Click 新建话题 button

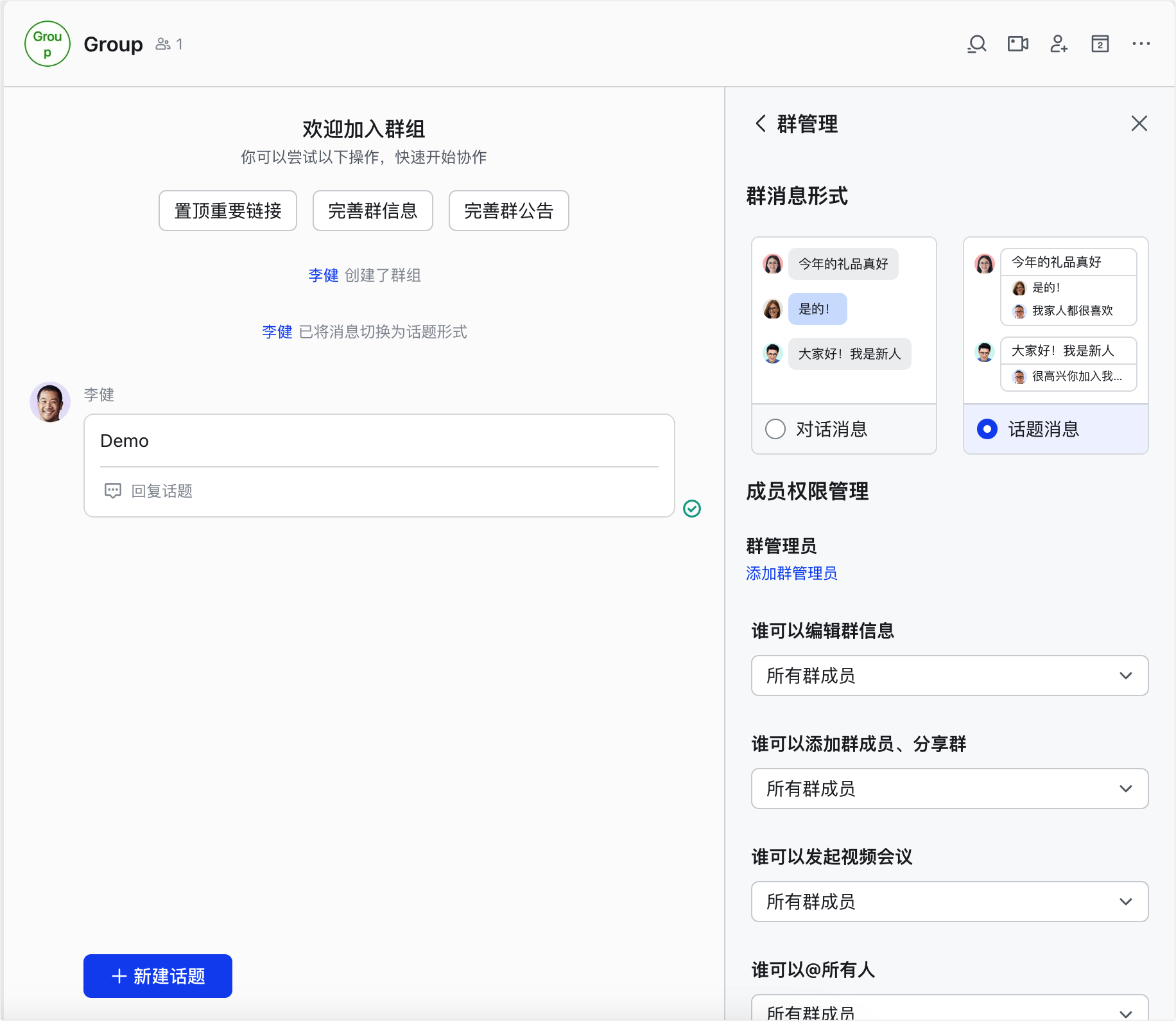[158, 976]
